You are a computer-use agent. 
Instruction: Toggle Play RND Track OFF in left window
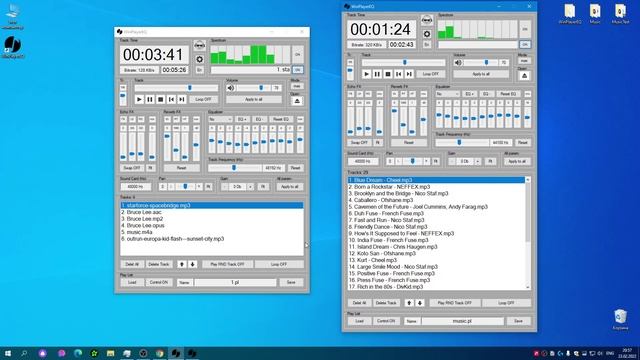pos(227,264)
